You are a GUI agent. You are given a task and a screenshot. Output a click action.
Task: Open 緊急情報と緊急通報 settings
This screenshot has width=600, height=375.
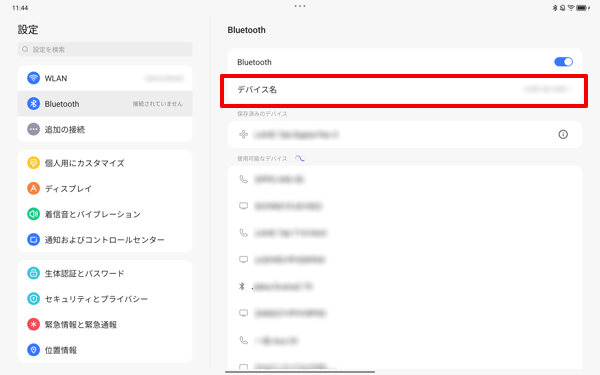pyautogui.click(x=105, y=324)
